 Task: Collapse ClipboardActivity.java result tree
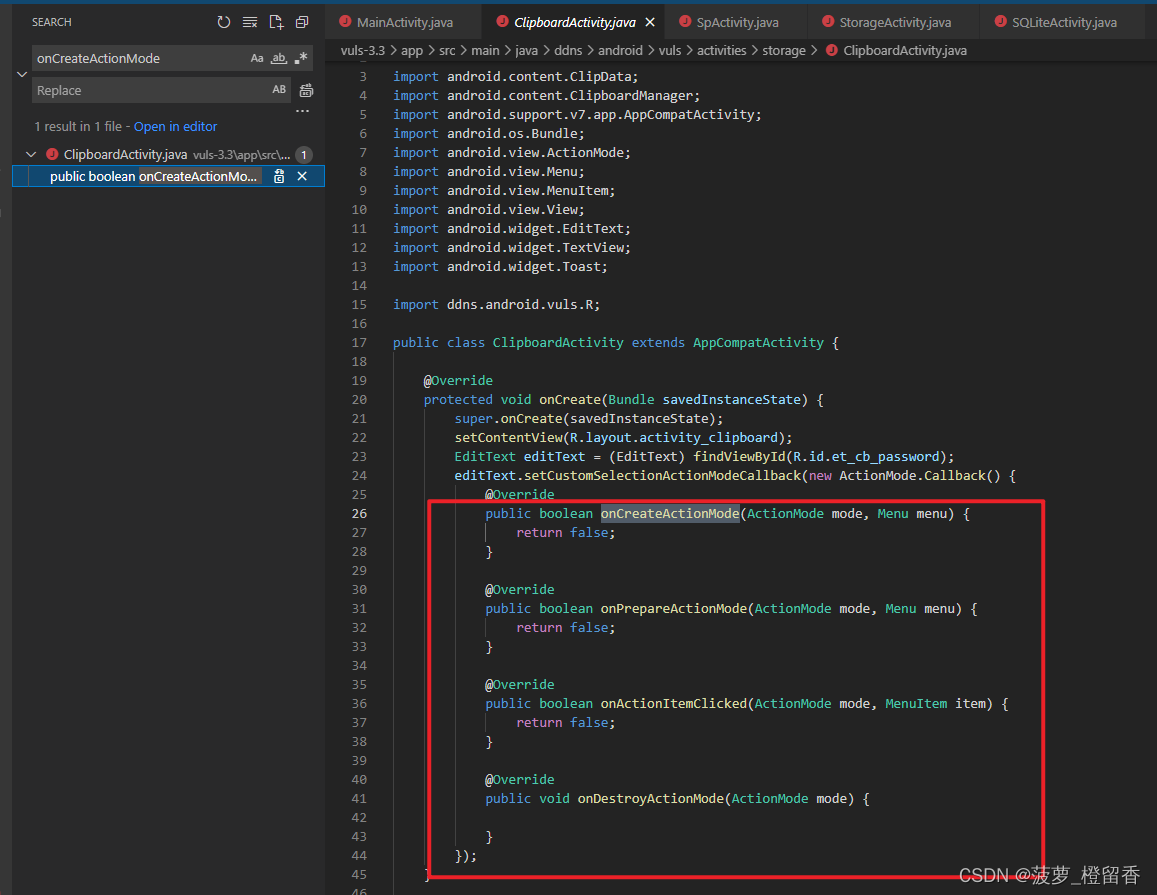(x=32, y=155)
